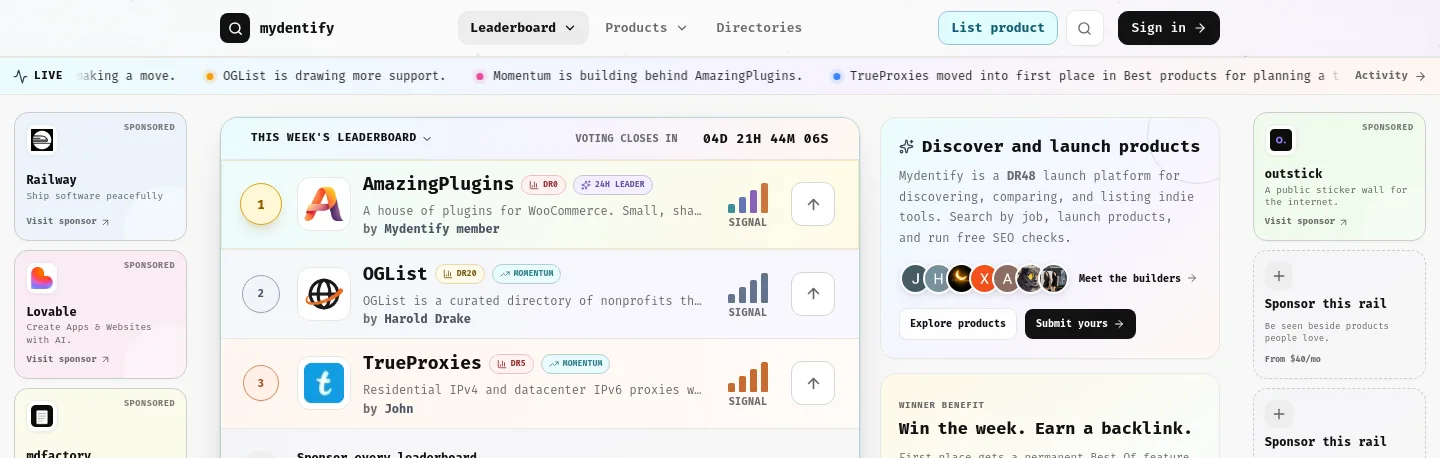Upvote AmazingPlugins with the arrow button

(813, 204)
